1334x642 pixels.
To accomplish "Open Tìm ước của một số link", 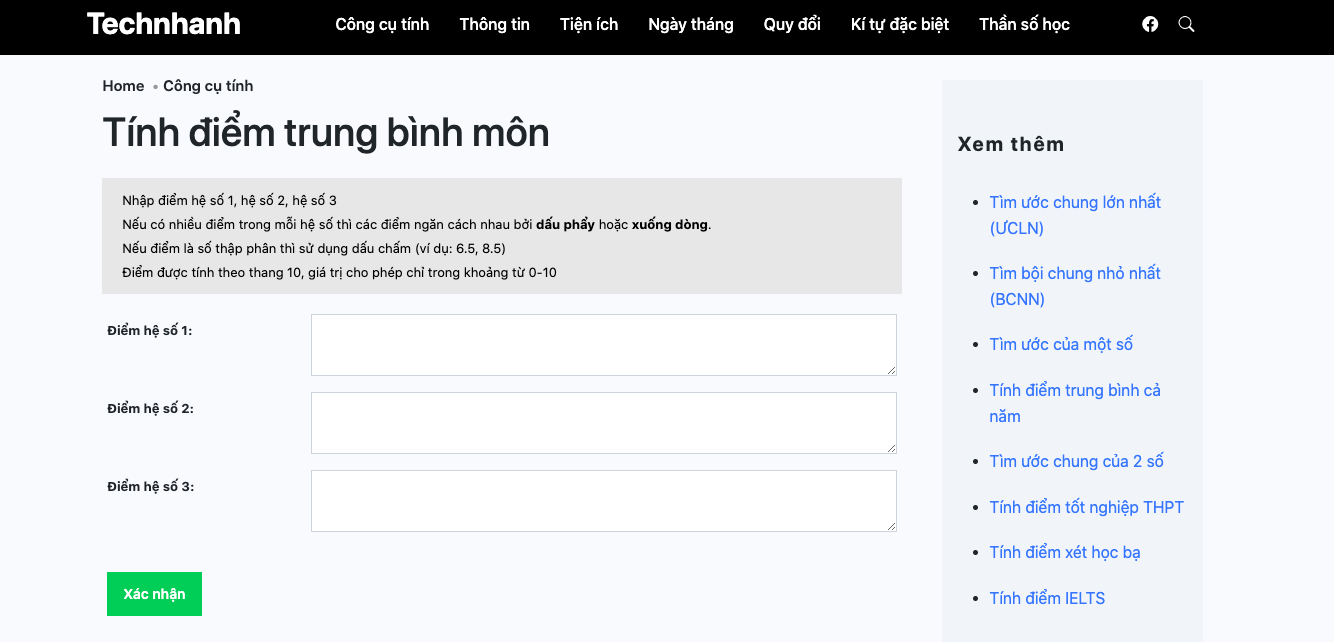I will [1061, 344].
